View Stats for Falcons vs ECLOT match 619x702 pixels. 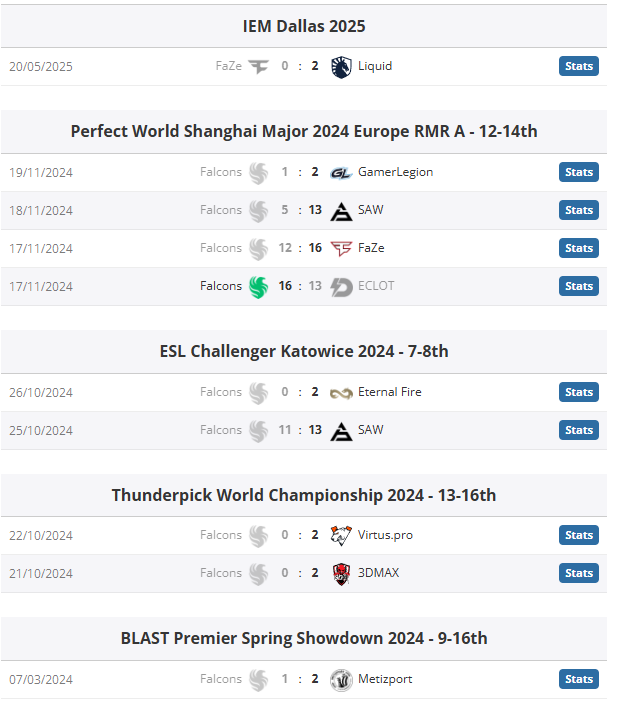[578, 286]
